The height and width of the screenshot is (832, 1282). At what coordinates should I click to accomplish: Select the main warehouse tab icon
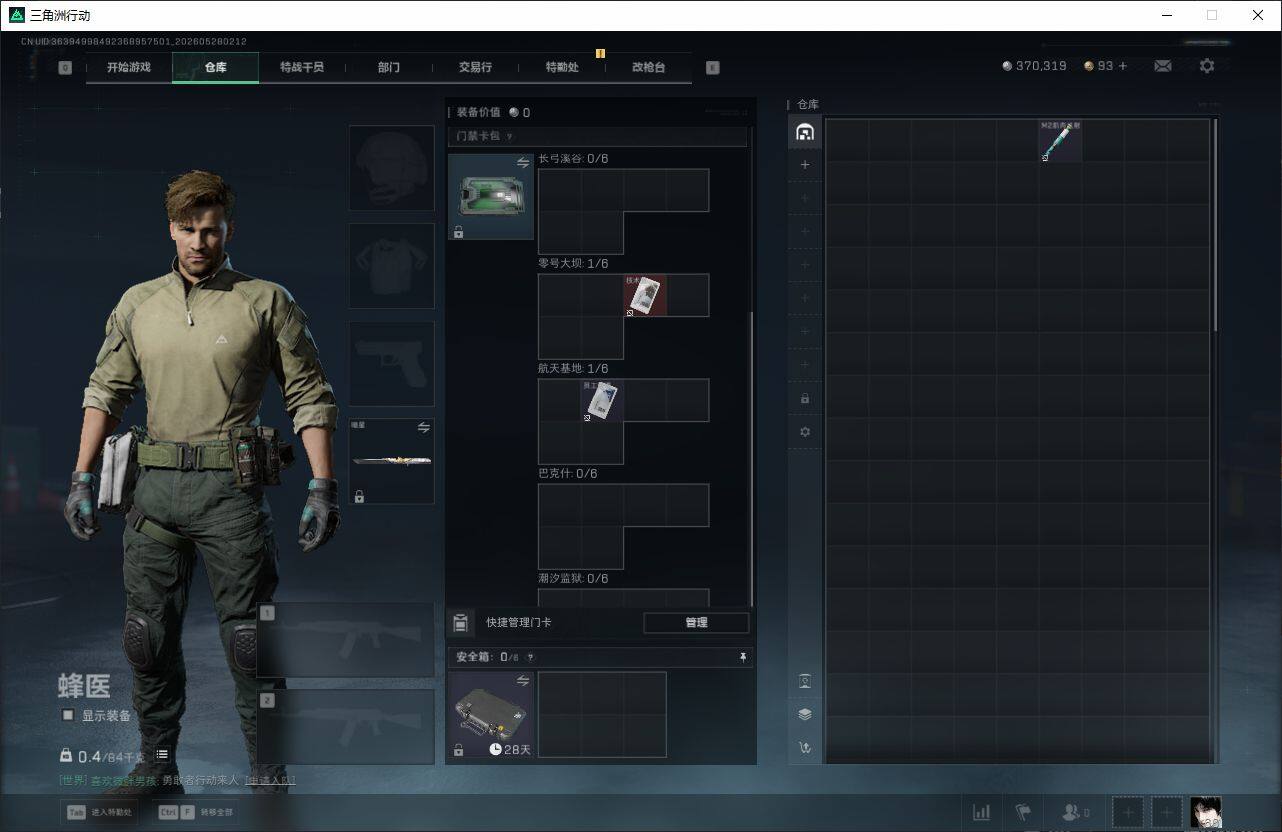[805, 132]
